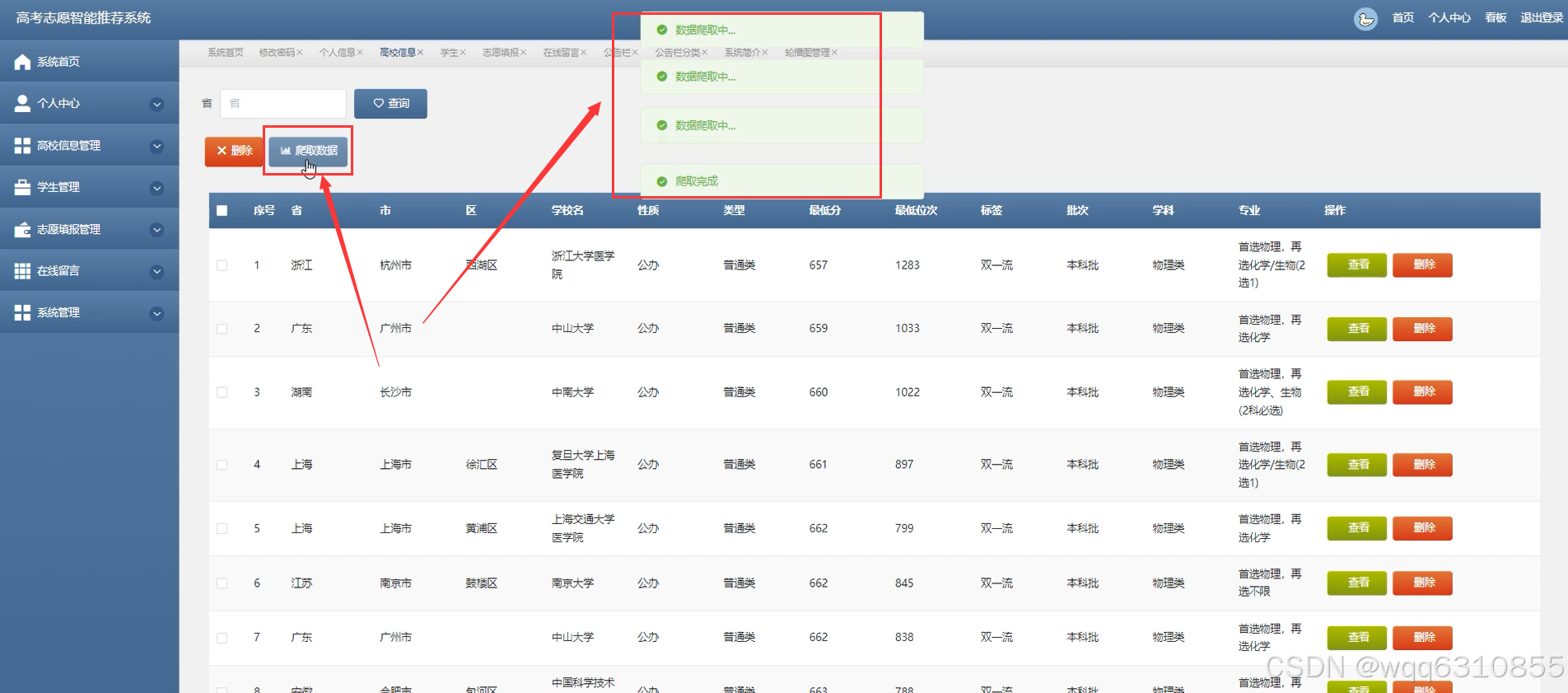Click 查看 for 浙江大学医学院 row
1568x693 pixels.
click(1357, 265)
